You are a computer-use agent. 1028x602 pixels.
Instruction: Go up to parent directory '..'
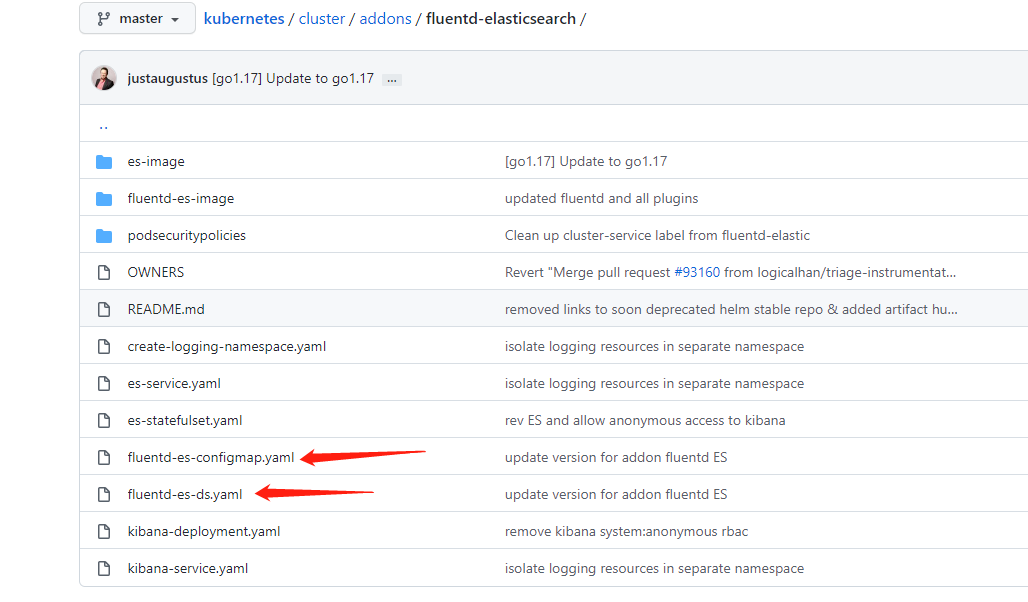[104, 126]
